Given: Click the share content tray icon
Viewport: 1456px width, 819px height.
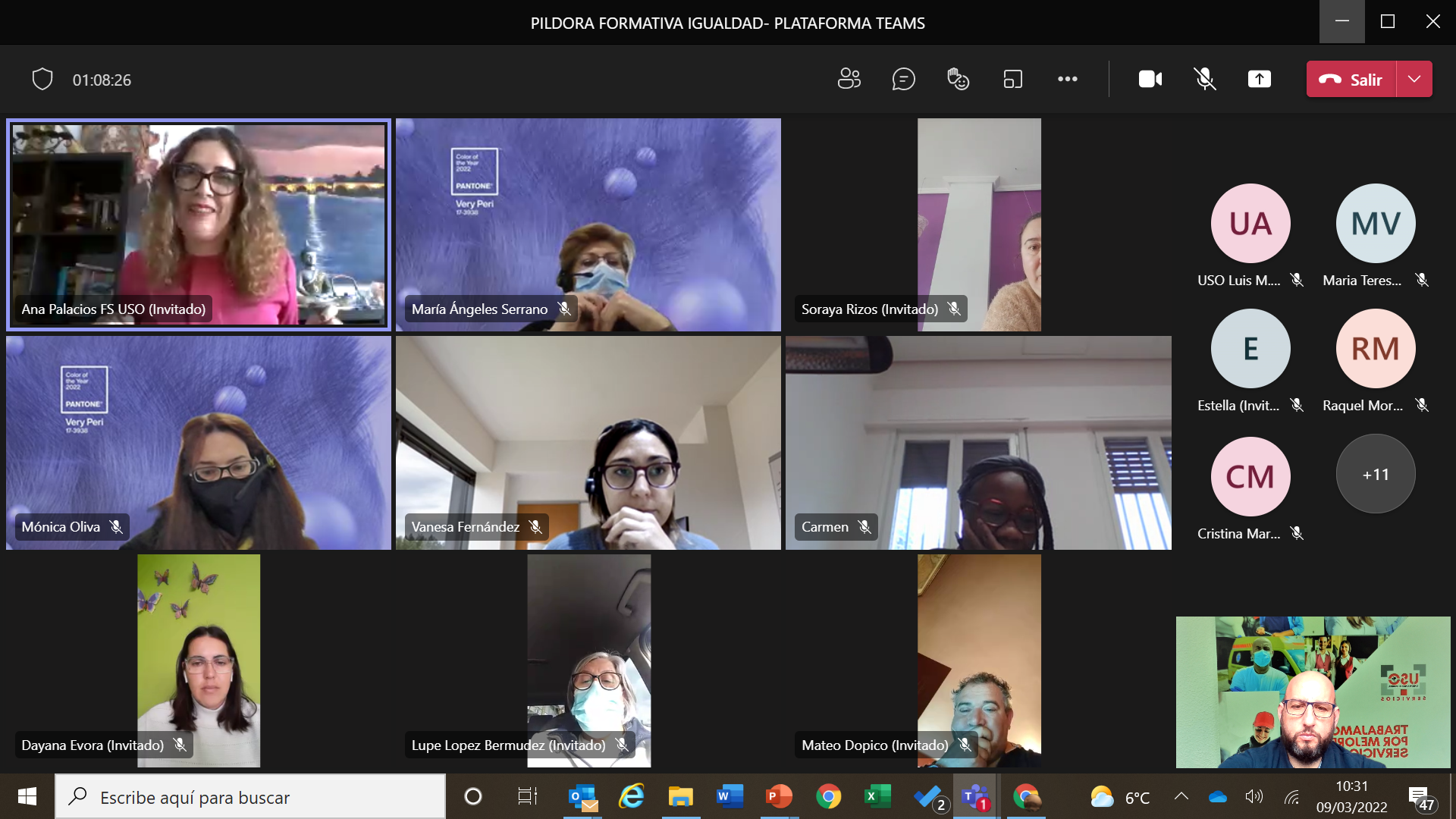Looking at the screenshot, I should click(1259, 79).
